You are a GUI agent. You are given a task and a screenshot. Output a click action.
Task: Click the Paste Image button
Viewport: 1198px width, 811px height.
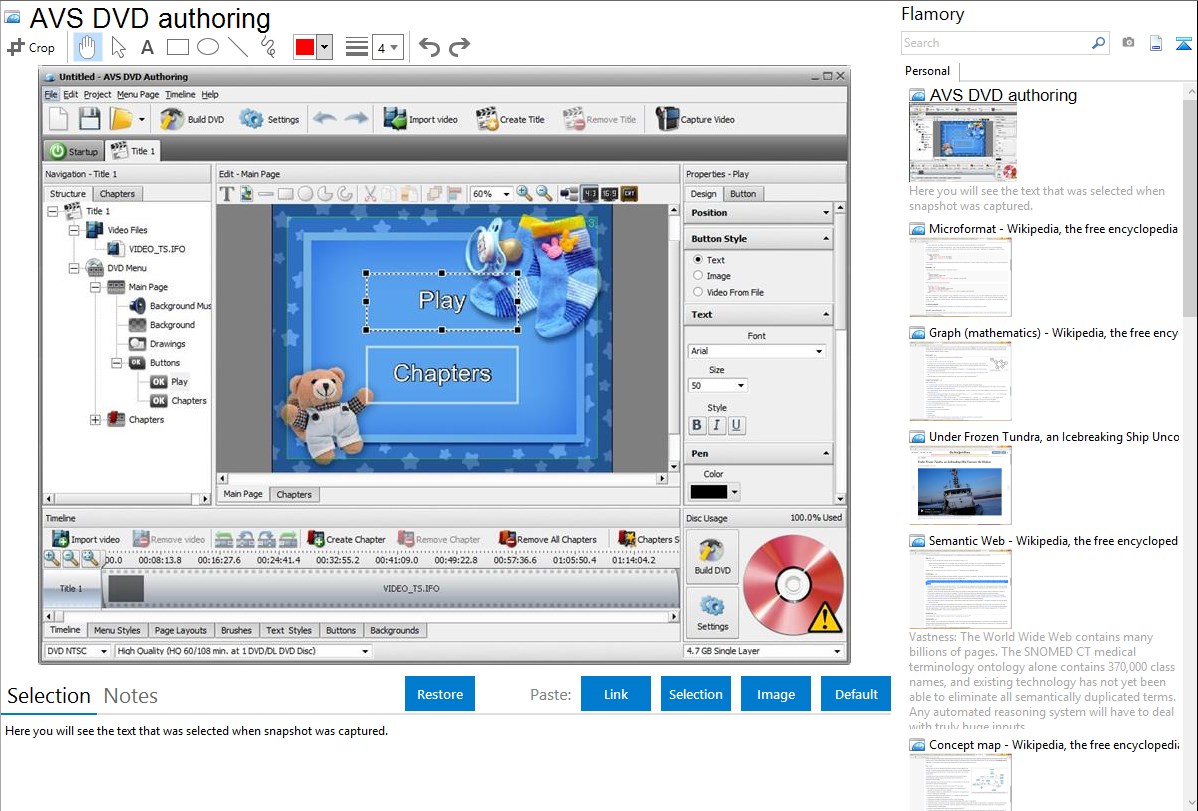(776, 694)
